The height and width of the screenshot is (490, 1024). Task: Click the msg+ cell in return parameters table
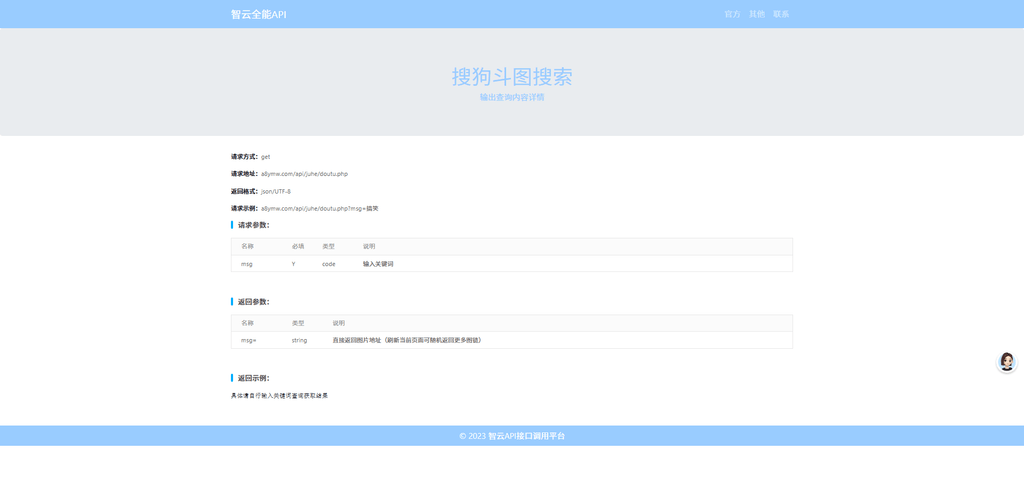coord(249,340)
